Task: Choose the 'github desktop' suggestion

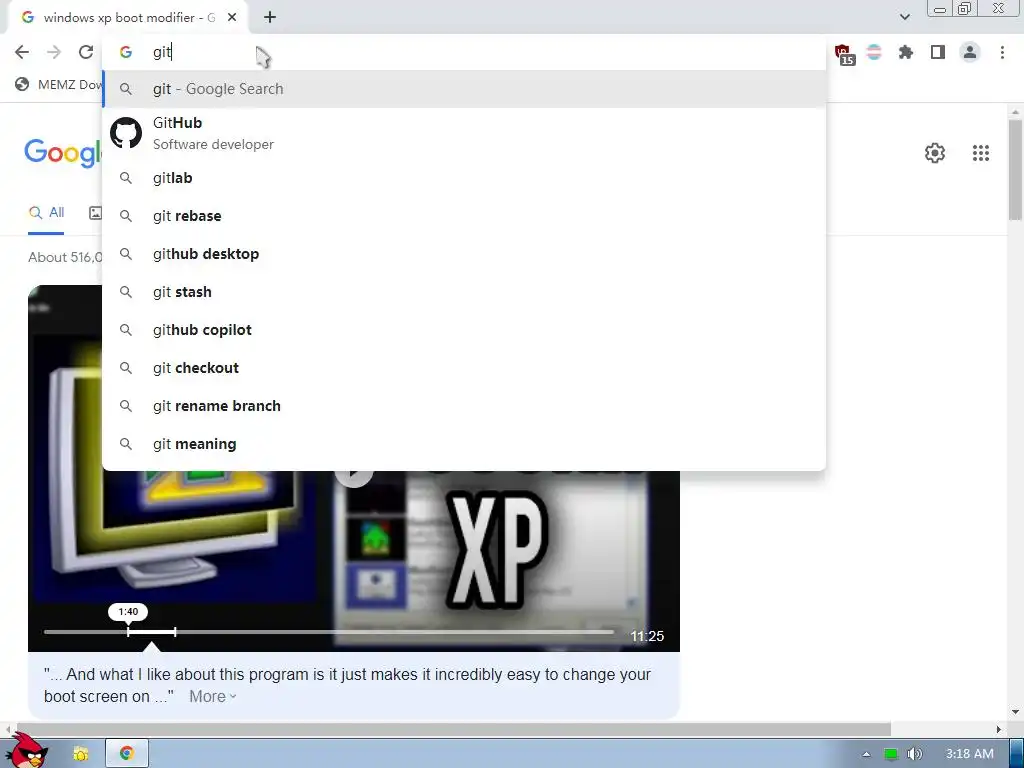Action: tap(464, 253)
